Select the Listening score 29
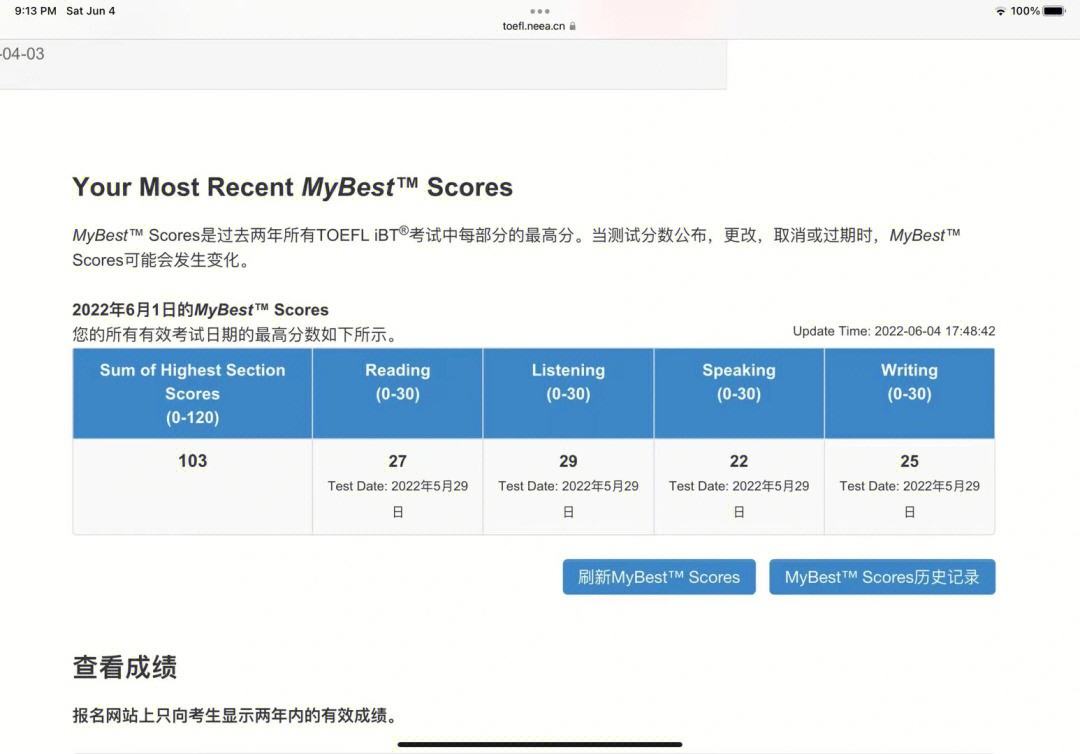Viewport: 1080px width, 754px height. 568,461
